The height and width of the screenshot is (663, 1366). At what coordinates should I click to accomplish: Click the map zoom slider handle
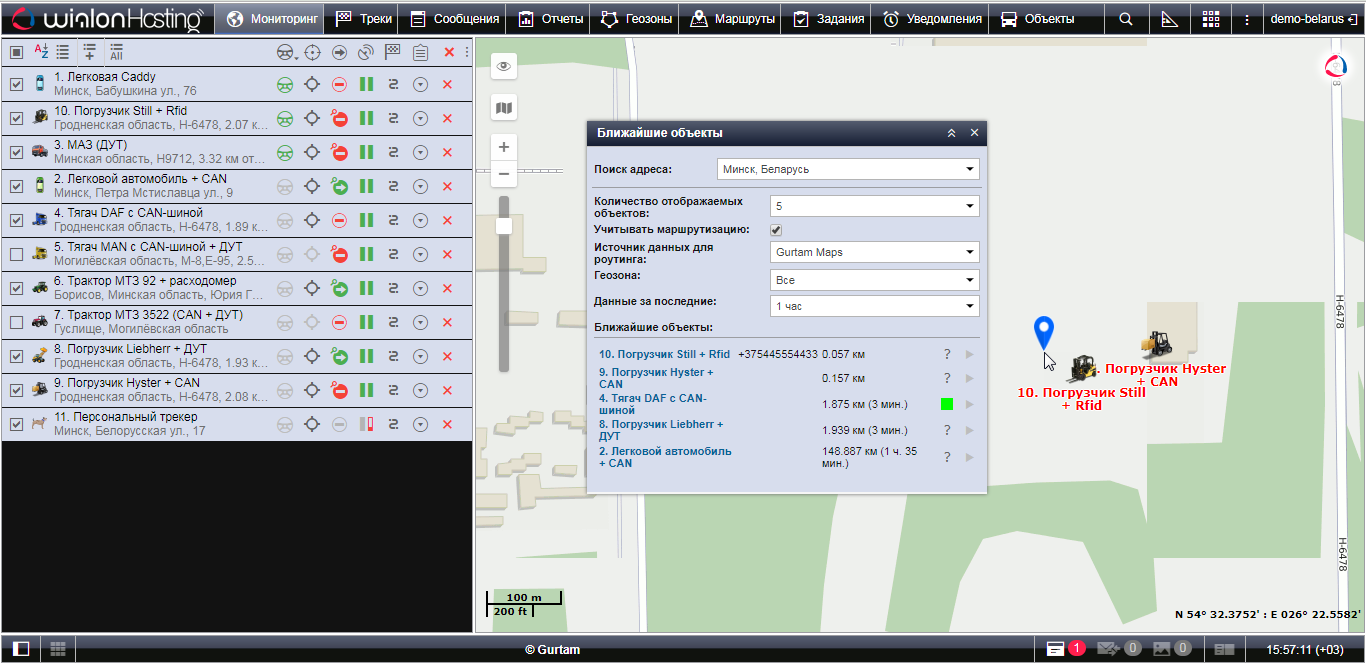point(504,226)
